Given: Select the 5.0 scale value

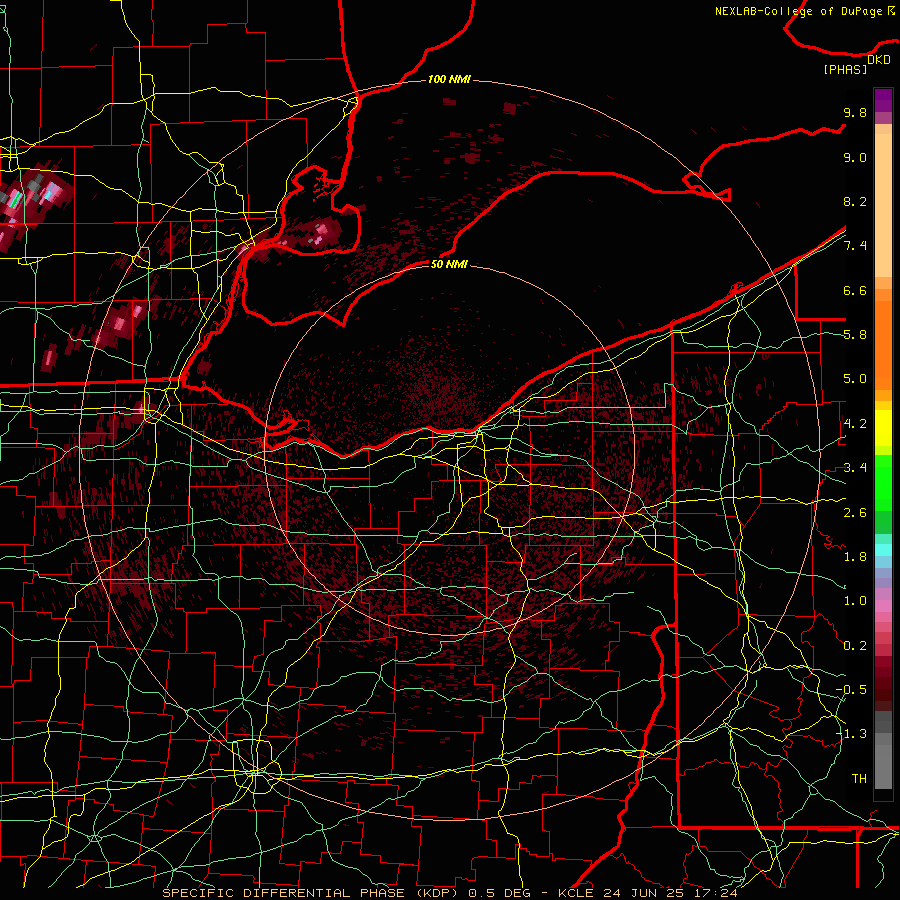Looking at the screenshot, I should [x=855, y=379].
